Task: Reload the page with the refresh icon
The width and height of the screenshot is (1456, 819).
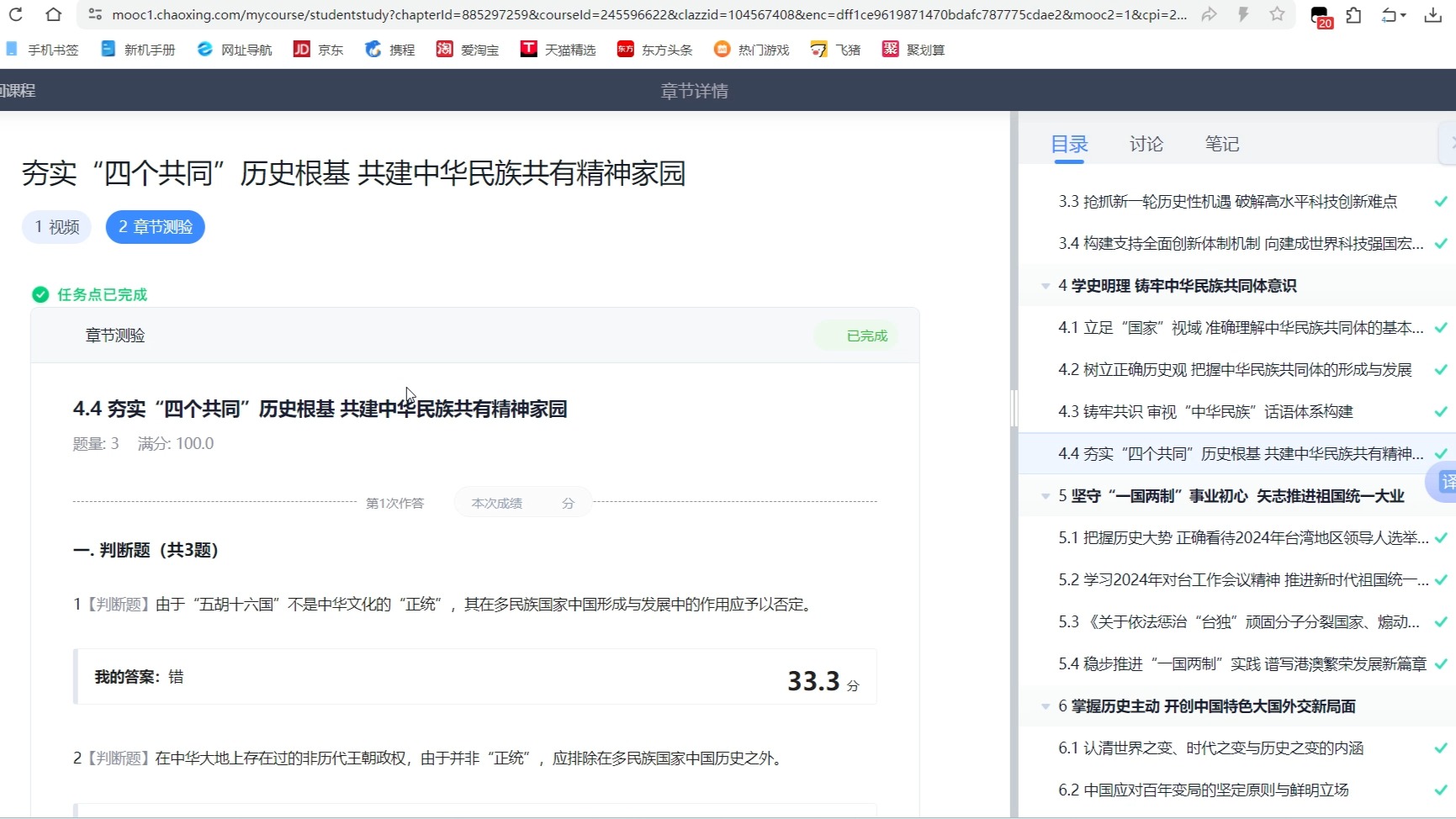Action: [15, 14]
